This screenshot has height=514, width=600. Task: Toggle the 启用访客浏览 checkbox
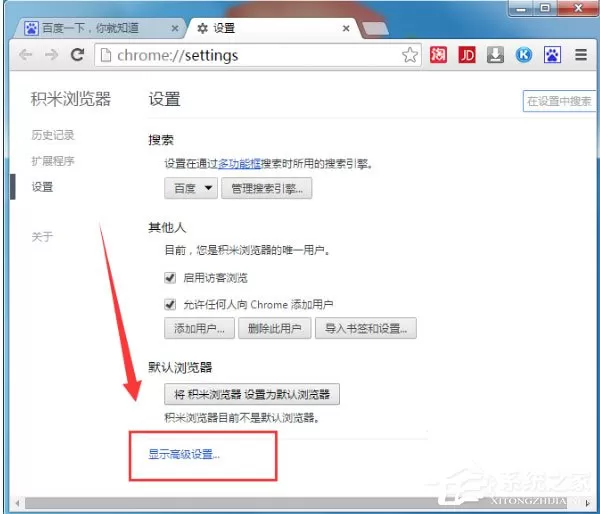pos(170,277)
